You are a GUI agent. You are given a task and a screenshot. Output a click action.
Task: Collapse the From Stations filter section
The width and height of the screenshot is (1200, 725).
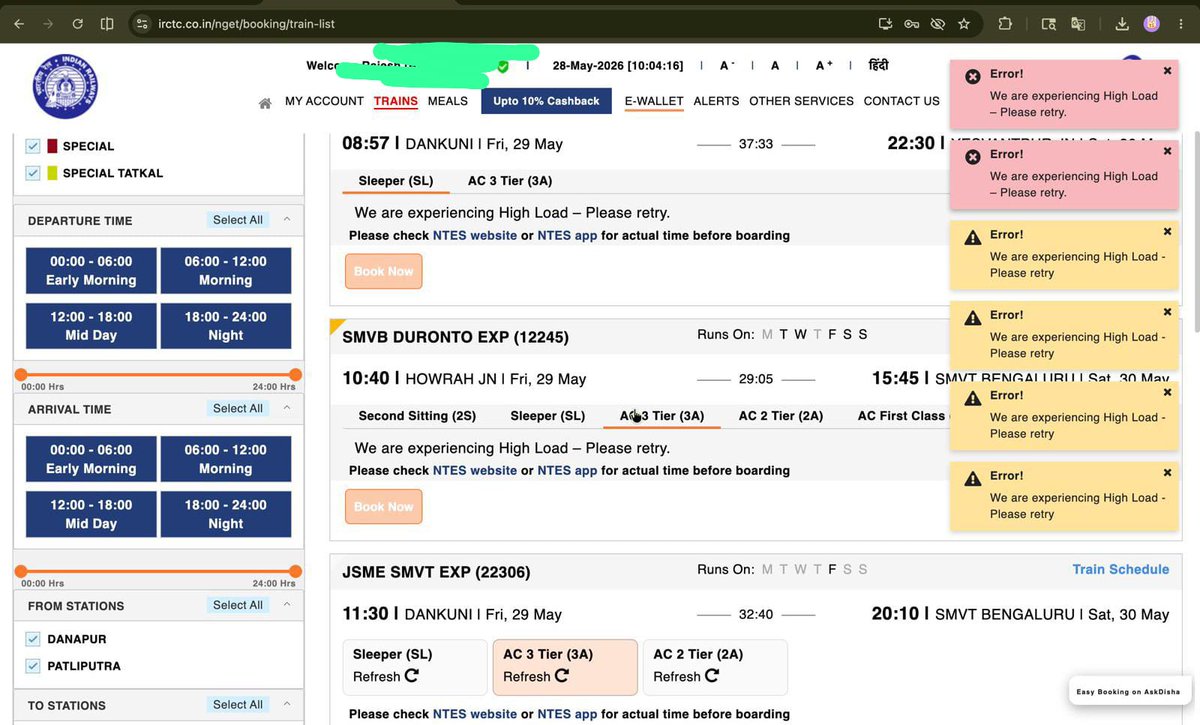[x=287, y=605]
